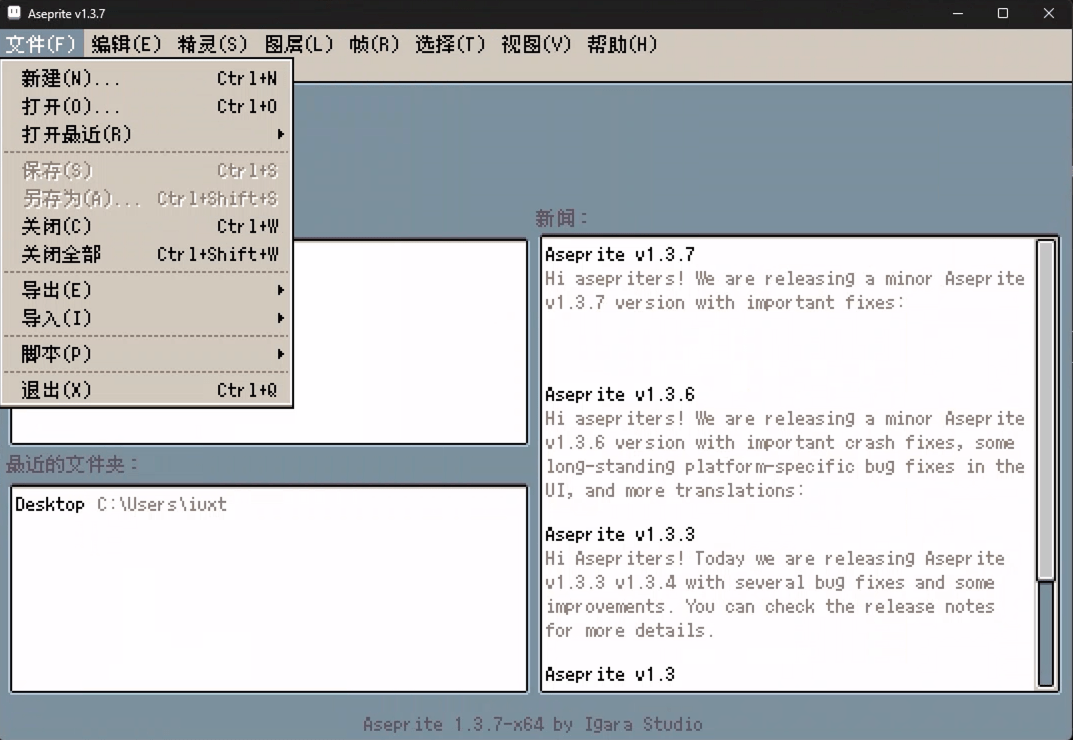
Task: Choose 新建(N)... from the file menu
Action: click(x=147, y=79)
